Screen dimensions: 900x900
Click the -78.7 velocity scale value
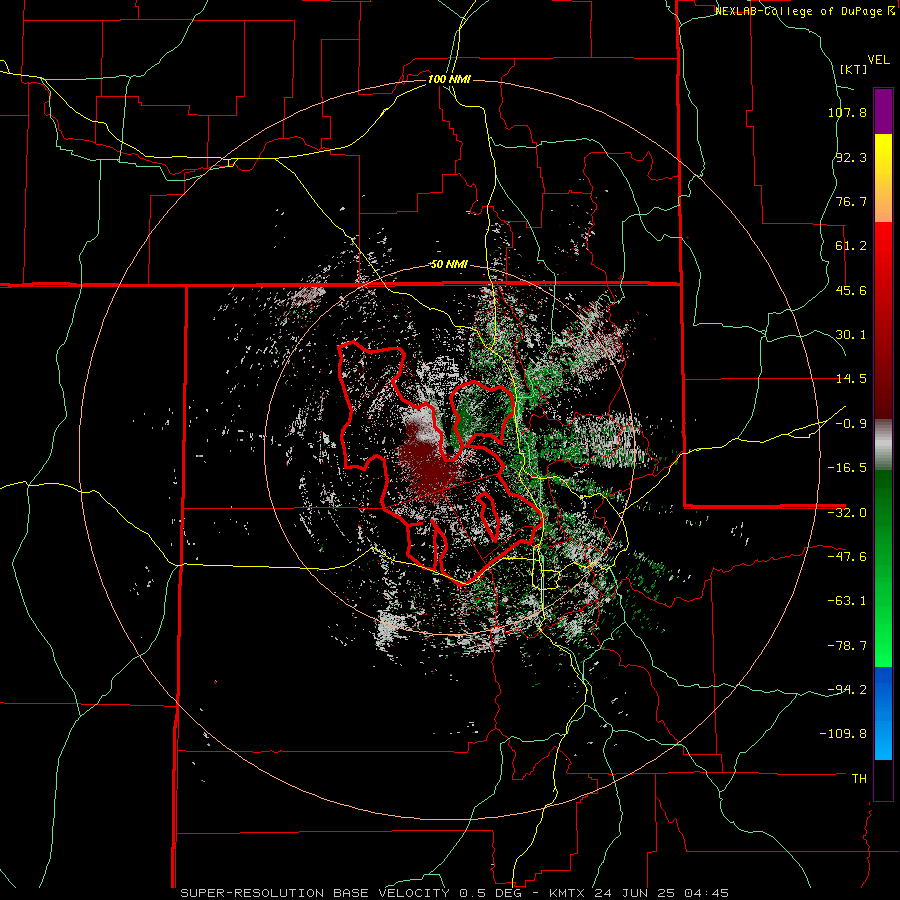(847, 646)
